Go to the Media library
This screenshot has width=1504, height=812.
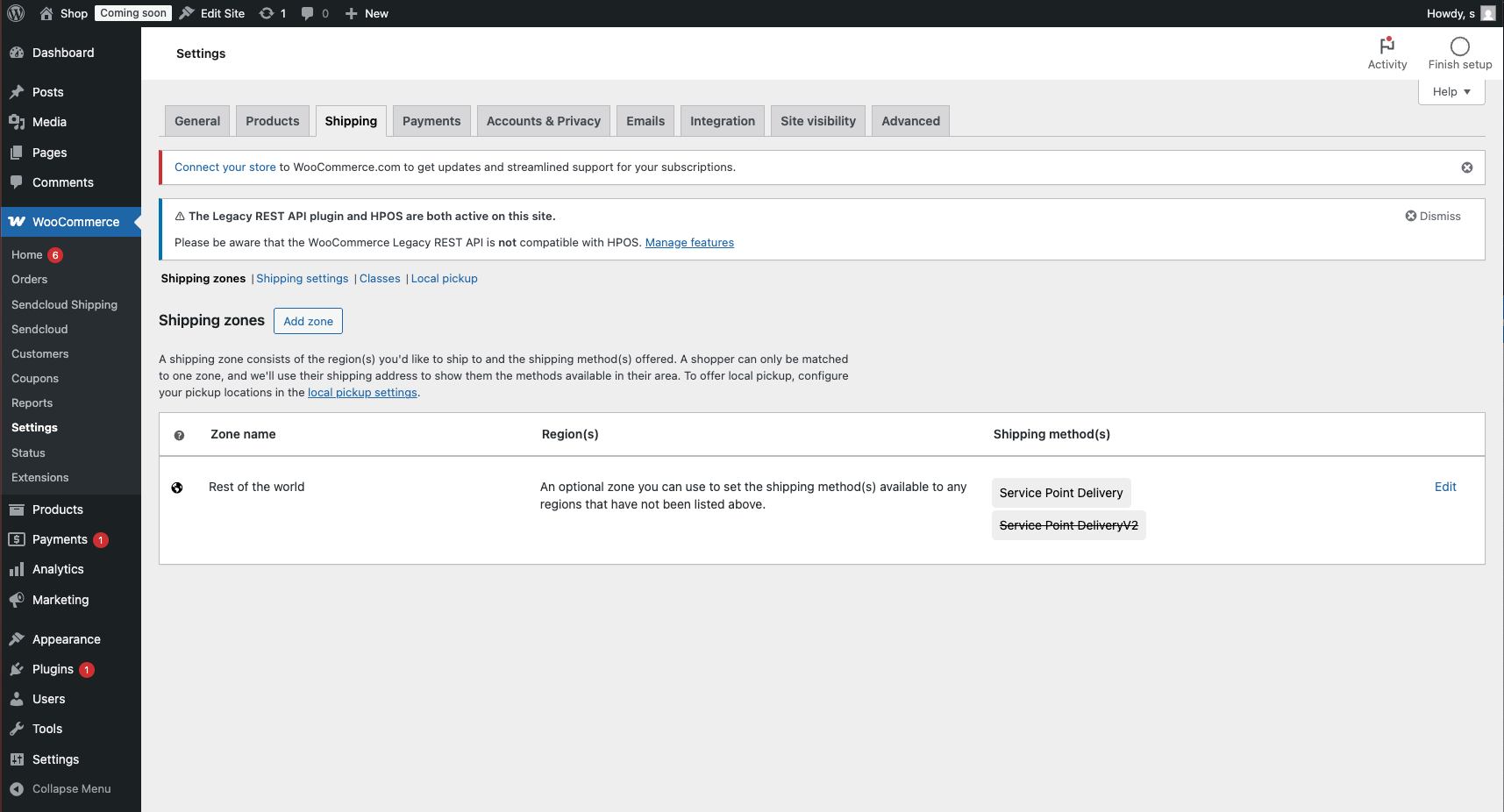49,122
